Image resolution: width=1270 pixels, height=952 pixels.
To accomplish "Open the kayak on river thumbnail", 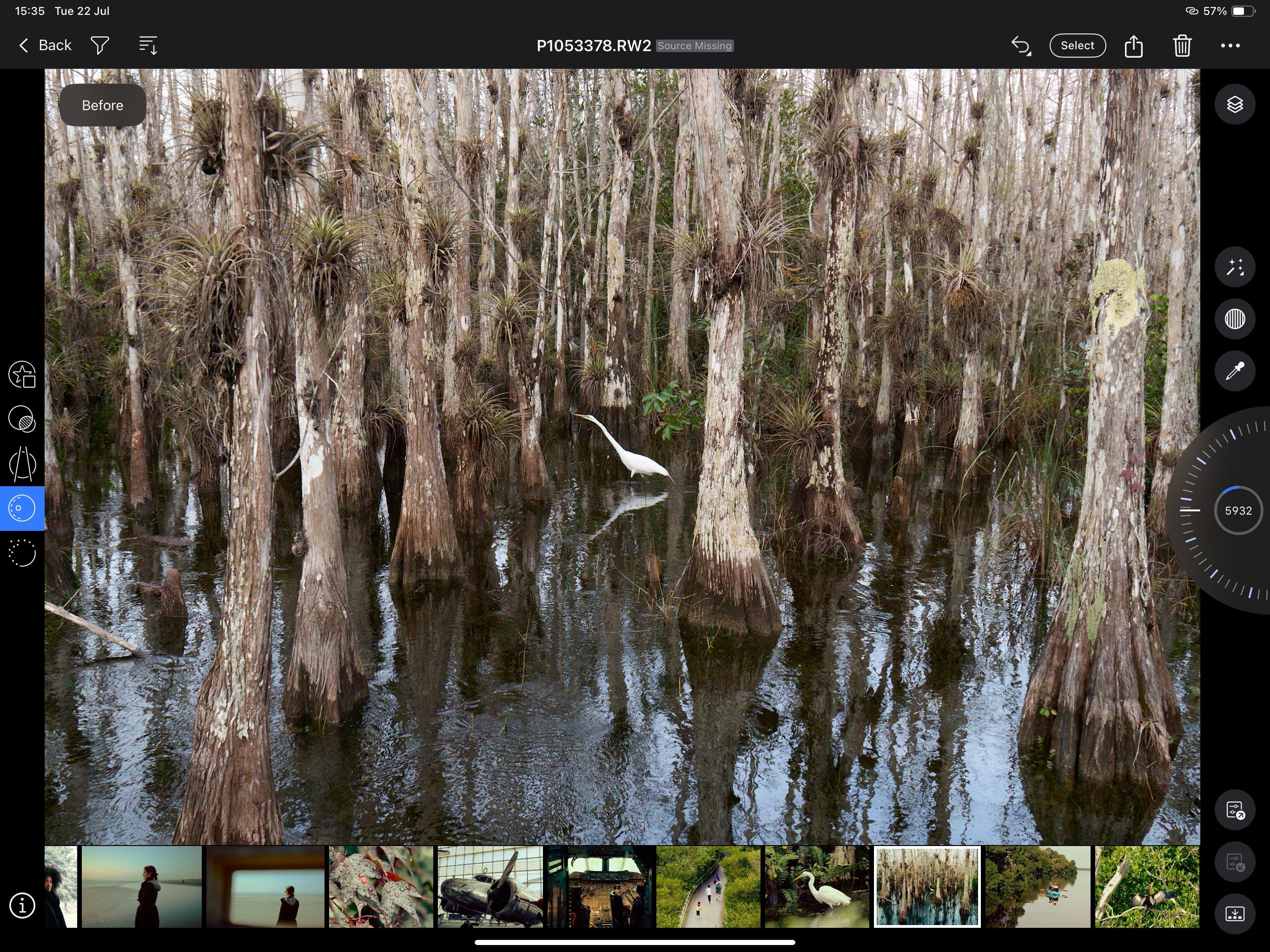I will click(1038, 886).
